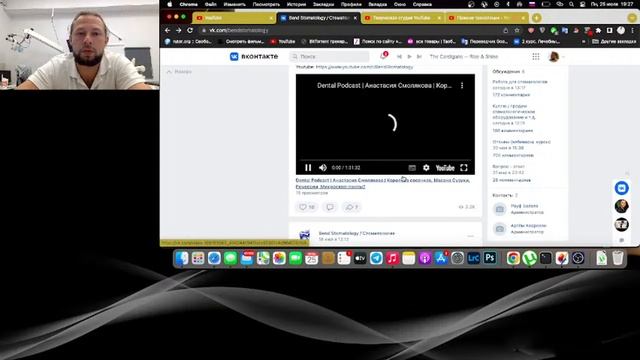Reload the VK page
The width and height of the screenshot is (640, 360).
[190, 30]
